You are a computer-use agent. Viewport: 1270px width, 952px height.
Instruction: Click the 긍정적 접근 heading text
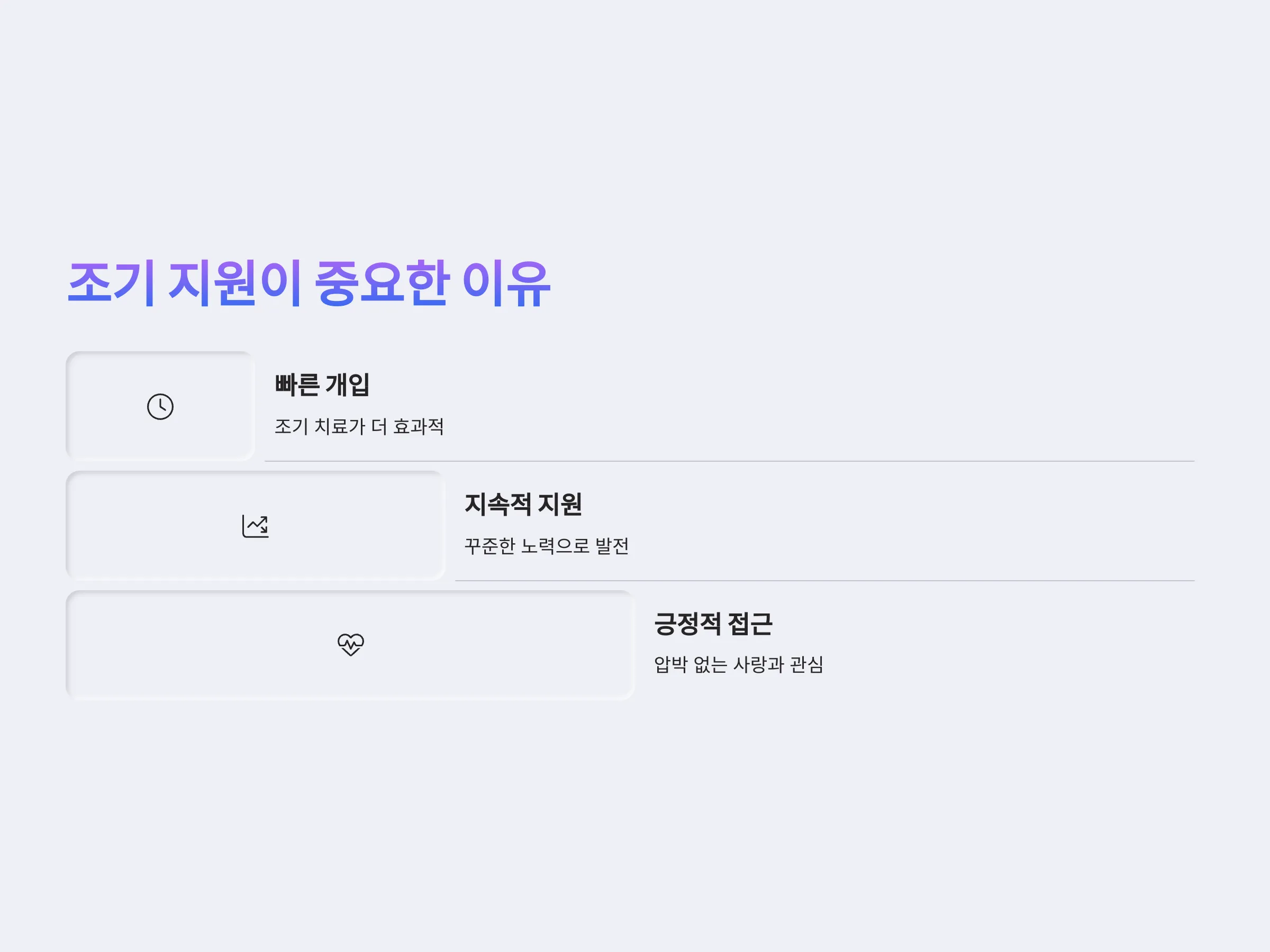click(x=714, y=624)
